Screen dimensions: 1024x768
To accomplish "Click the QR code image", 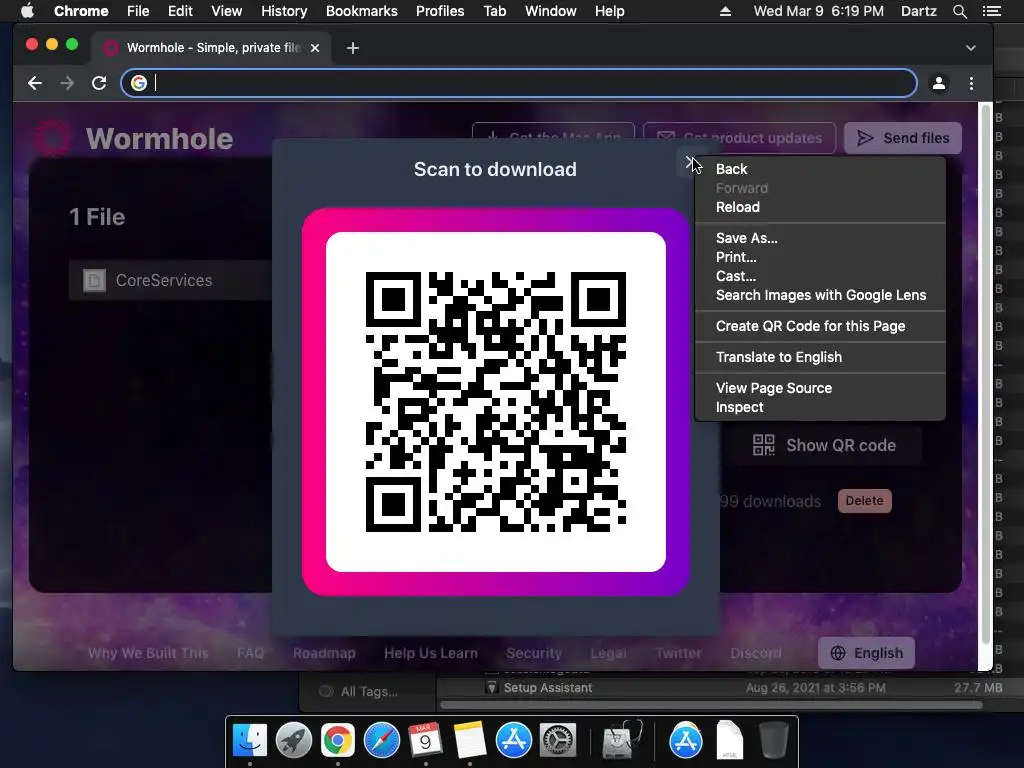I will click(x=496, y=402).
